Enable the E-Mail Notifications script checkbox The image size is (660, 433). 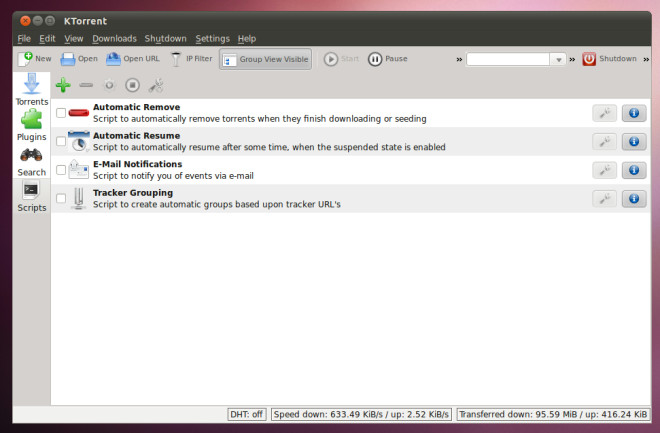click(61, 170)
